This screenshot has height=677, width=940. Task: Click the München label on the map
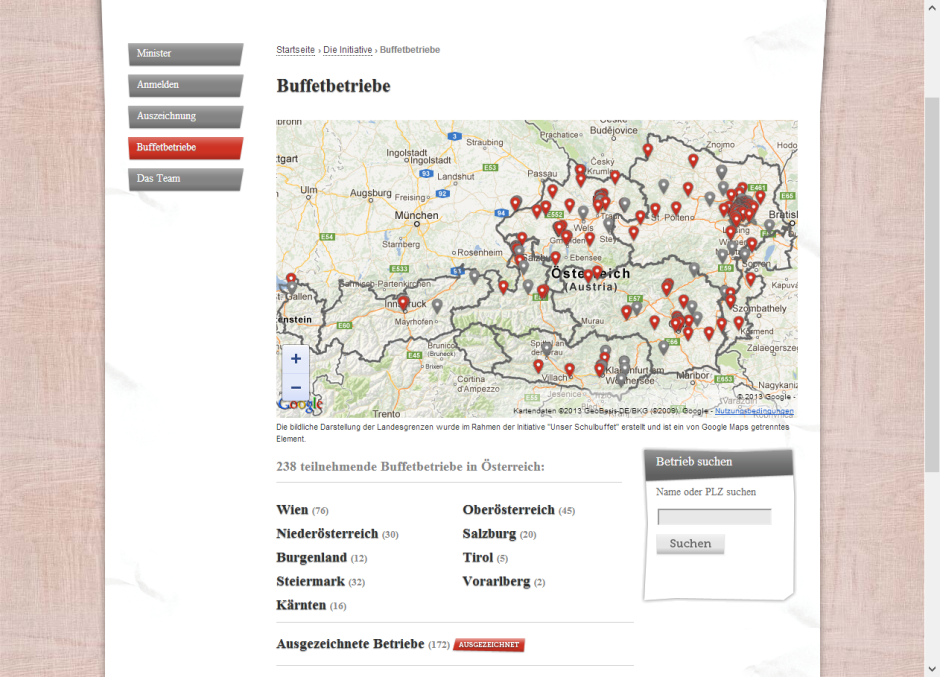(416, 215)
